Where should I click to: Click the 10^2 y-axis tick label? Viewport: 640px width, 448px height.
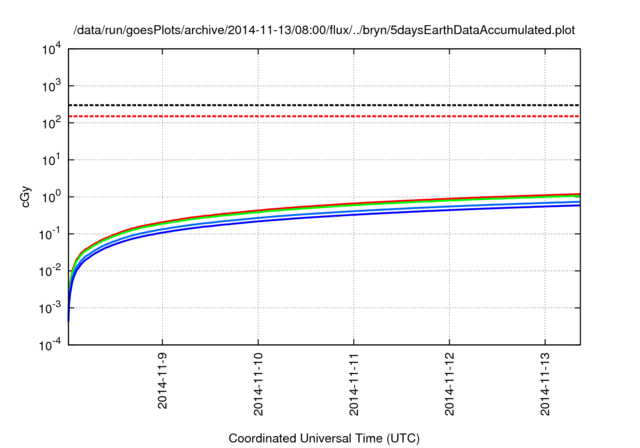click(50, 122)
